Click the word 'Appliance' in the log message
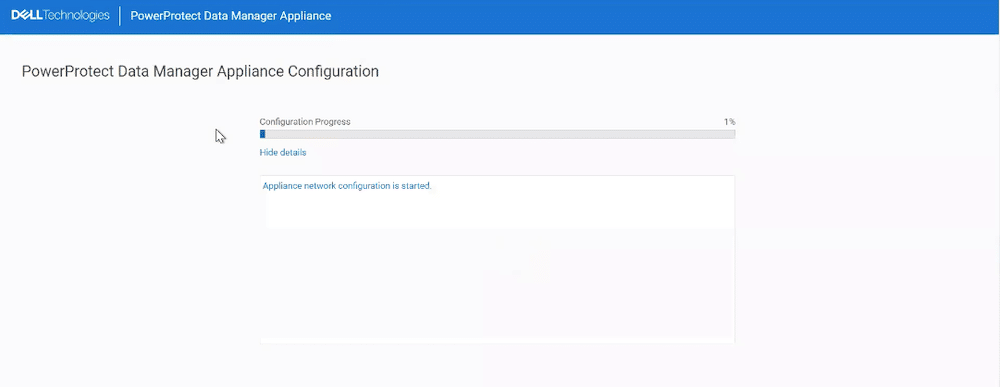Screen dimensions: 1000x387 (x=281, y=187)
